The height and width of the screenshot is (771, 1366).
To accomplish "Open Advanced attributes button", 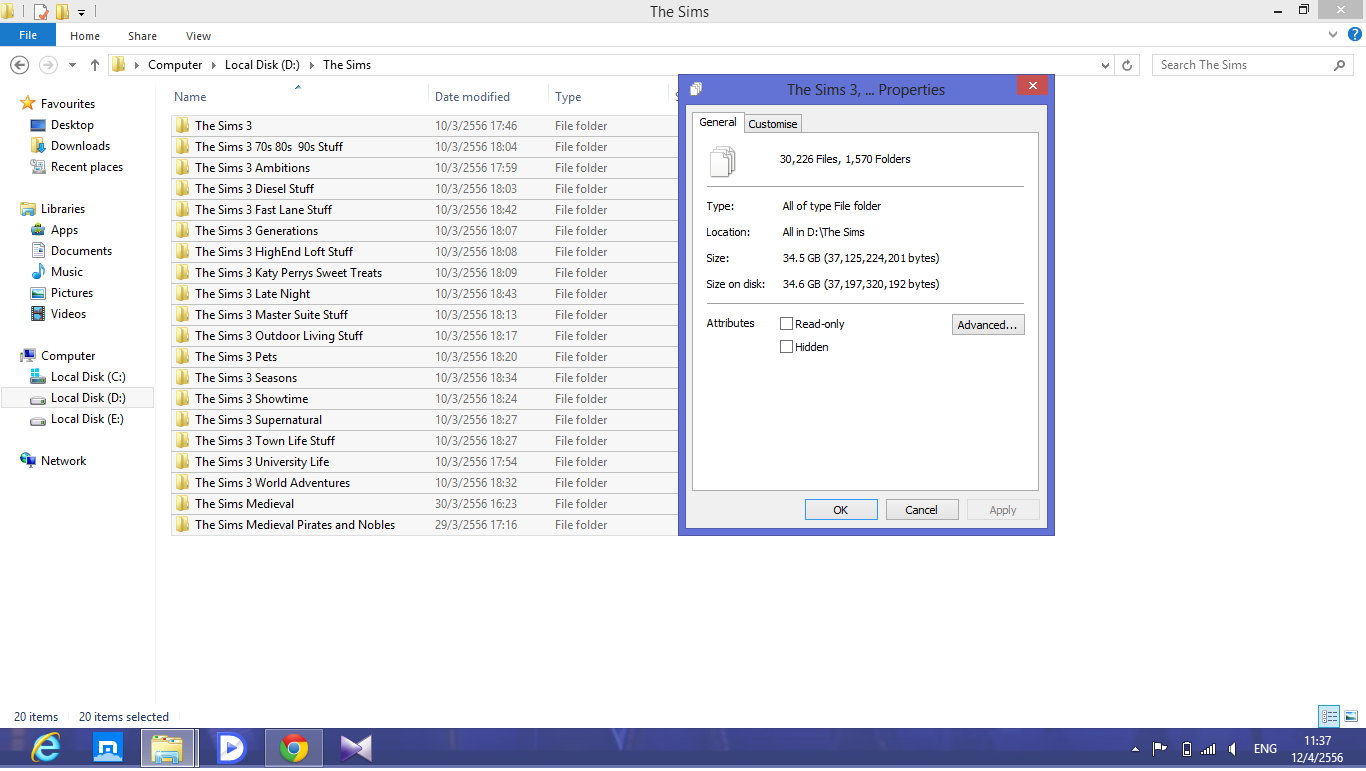I will click(988, 325).
